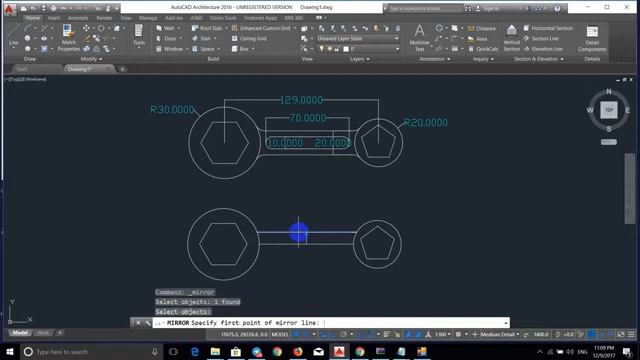Click the Move tool in Modify panel
The image size is (640, 360).
(86, 28)
